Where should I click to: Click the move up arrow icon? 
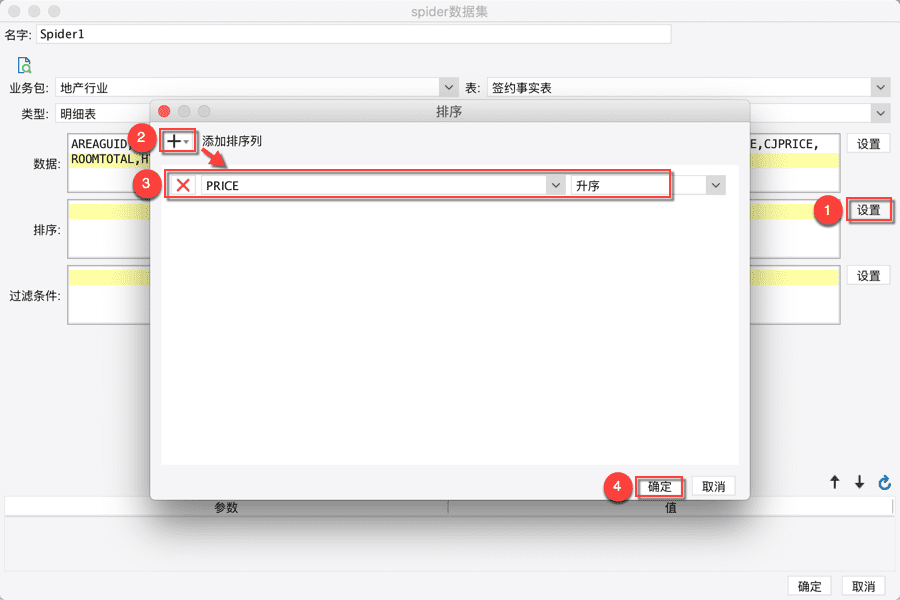[x=835, y=482]
